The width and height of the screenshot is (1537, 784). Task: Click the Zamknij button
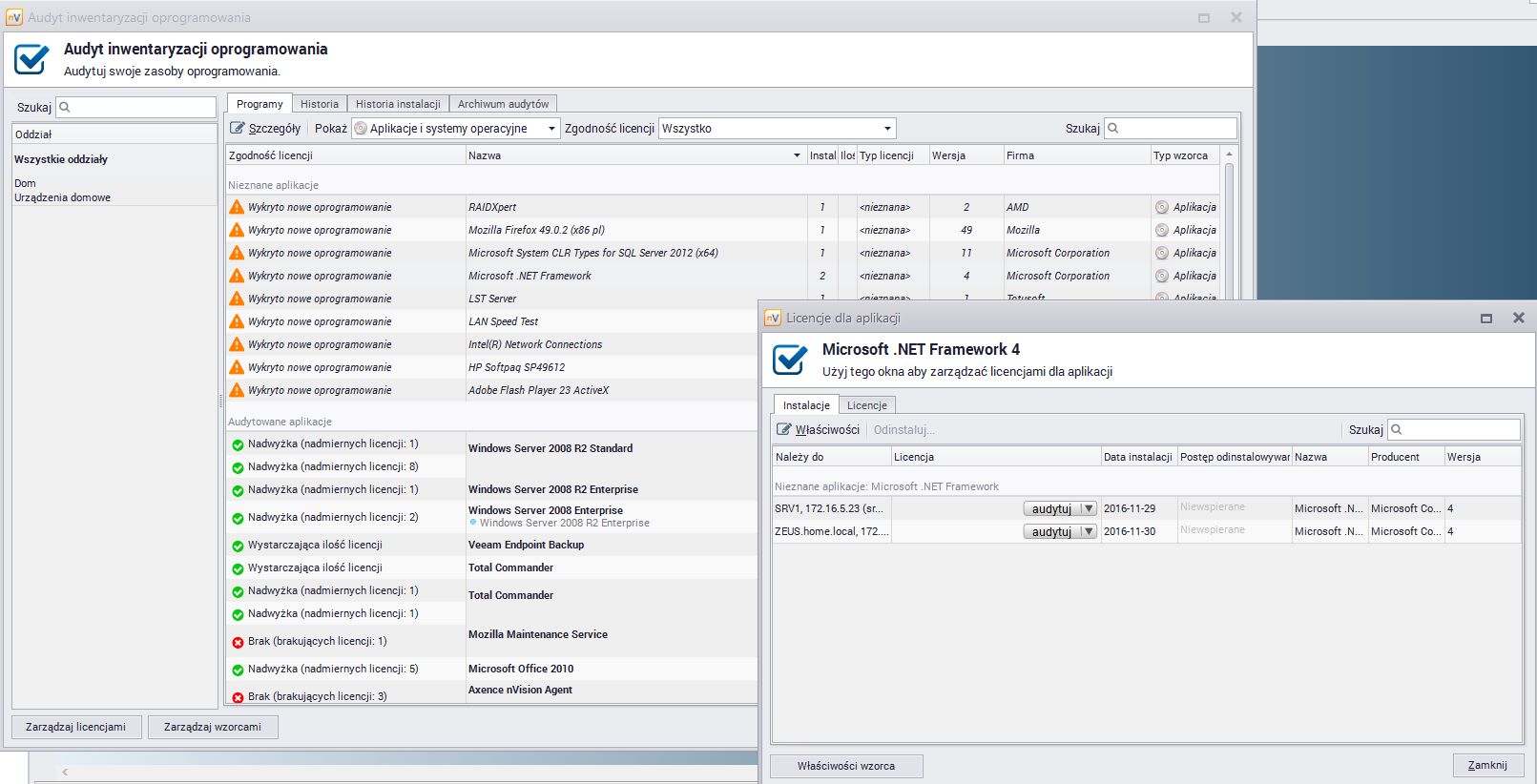pyautogui.click(x=1487, y=765)
